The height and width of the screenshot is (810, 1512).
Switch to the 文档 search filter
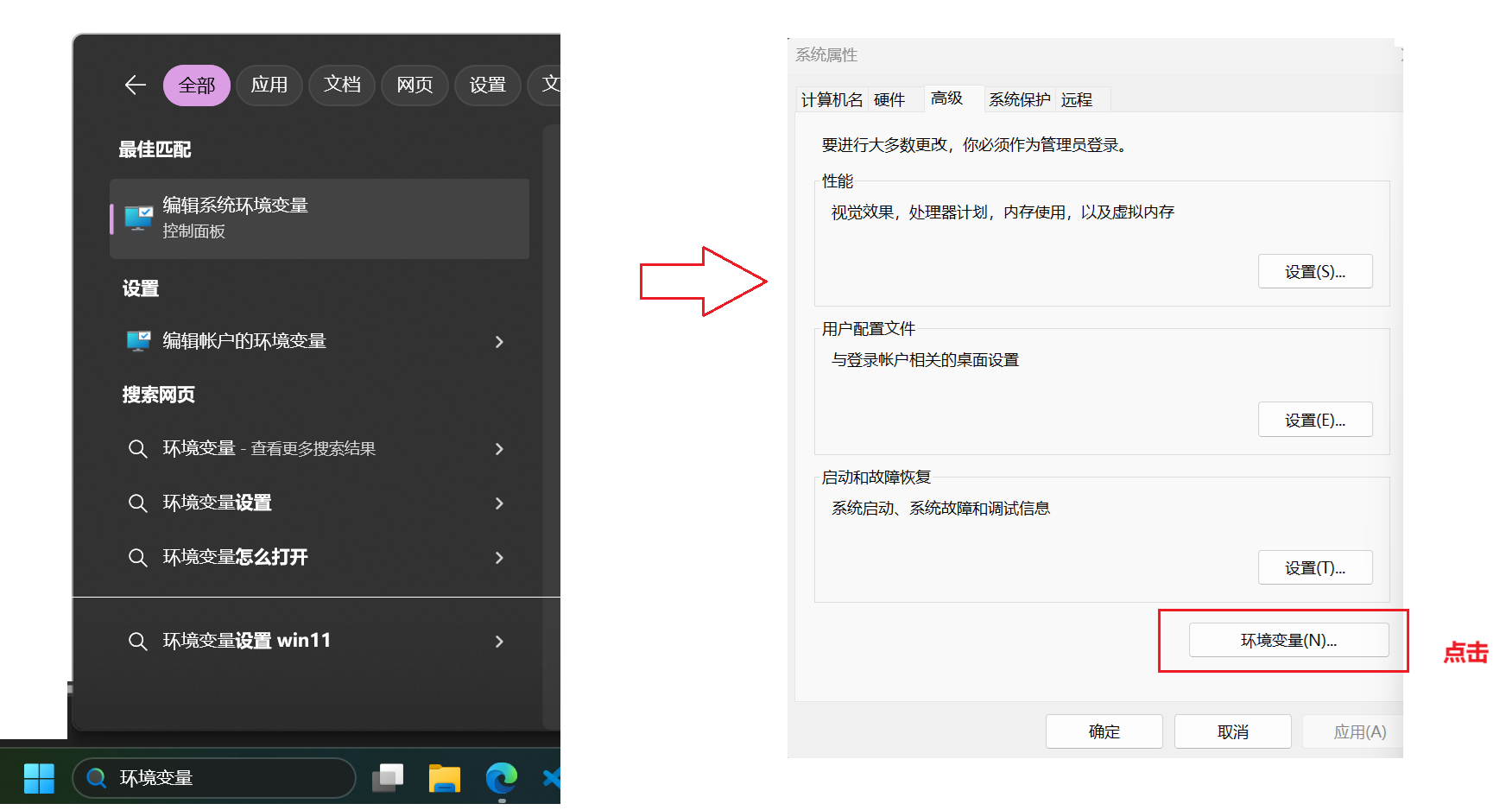point(342,85)
